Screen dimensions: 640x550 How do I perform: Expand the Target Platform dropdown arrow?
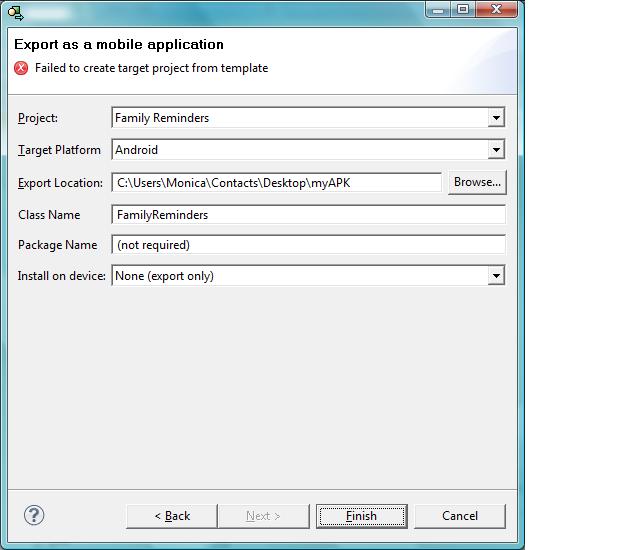point(496,150)
